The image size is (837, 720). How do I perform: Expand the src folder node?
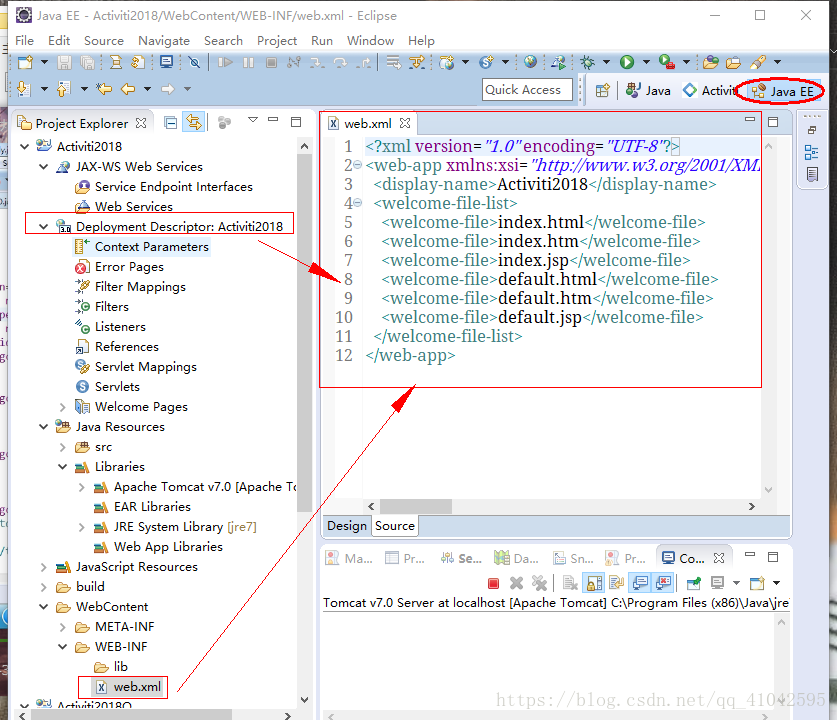[x=62, y=447]
